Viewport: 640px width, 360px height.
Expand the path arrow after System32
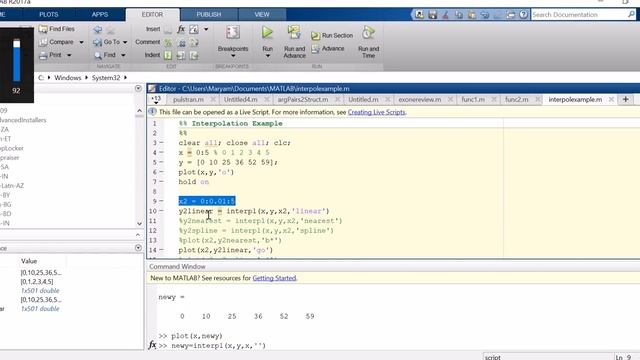point(125,78)
